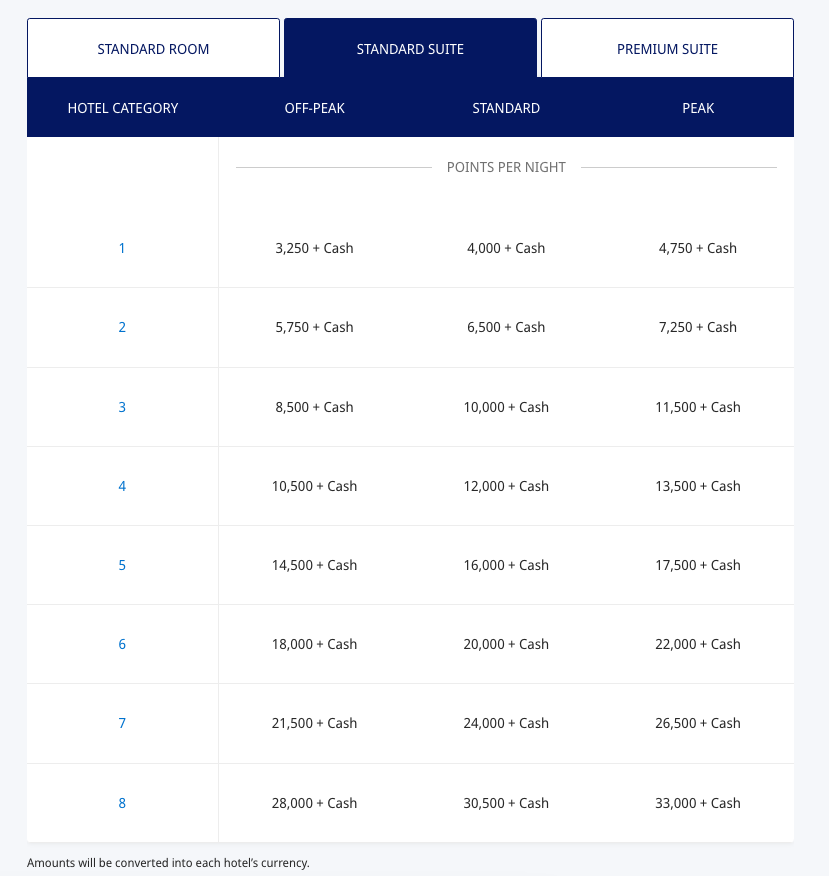Open hotel category 1 link
This screenshot has width=829, height=876.
[x=122, y=248]
